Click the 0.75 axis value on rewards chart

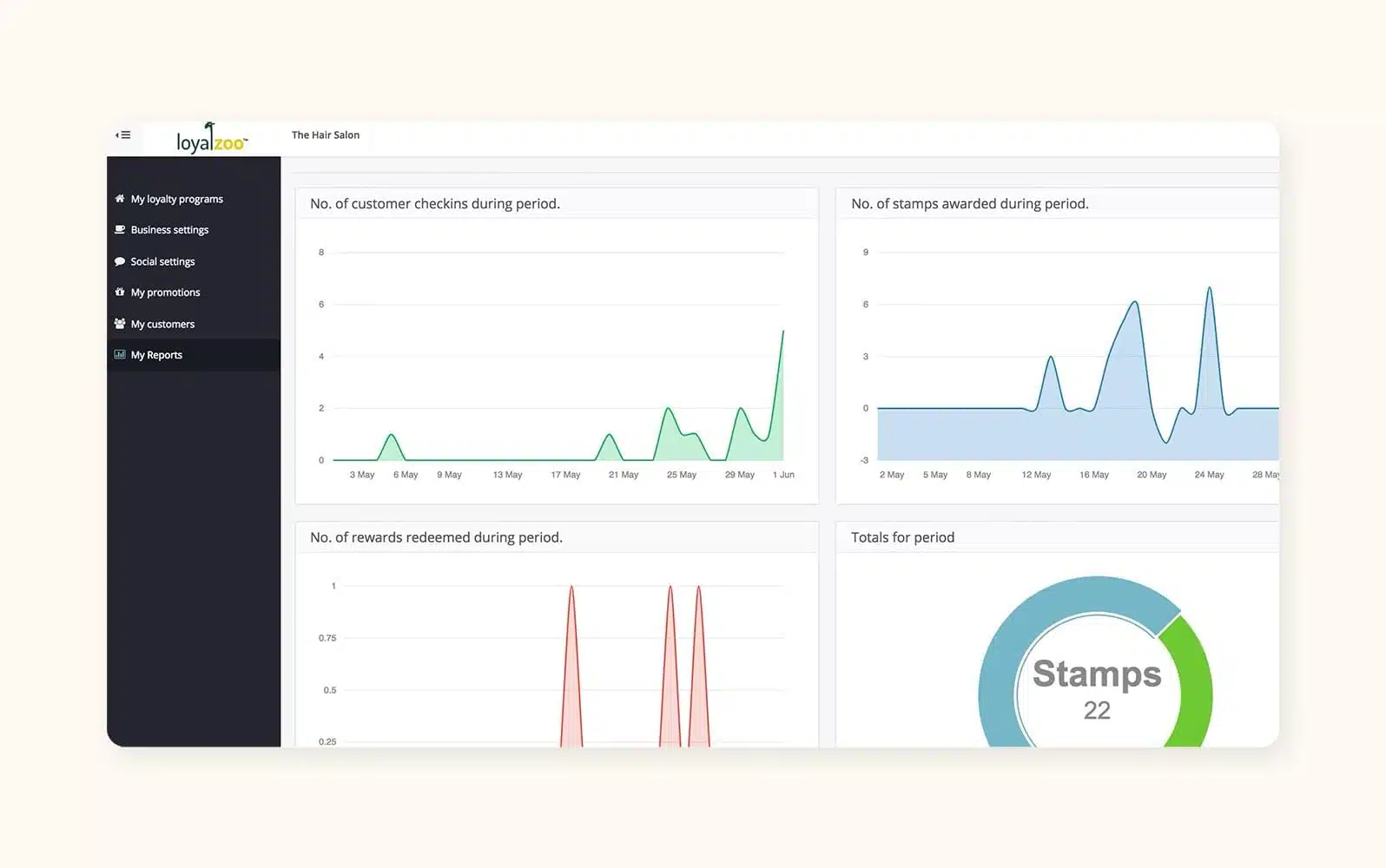coord(327,638)
